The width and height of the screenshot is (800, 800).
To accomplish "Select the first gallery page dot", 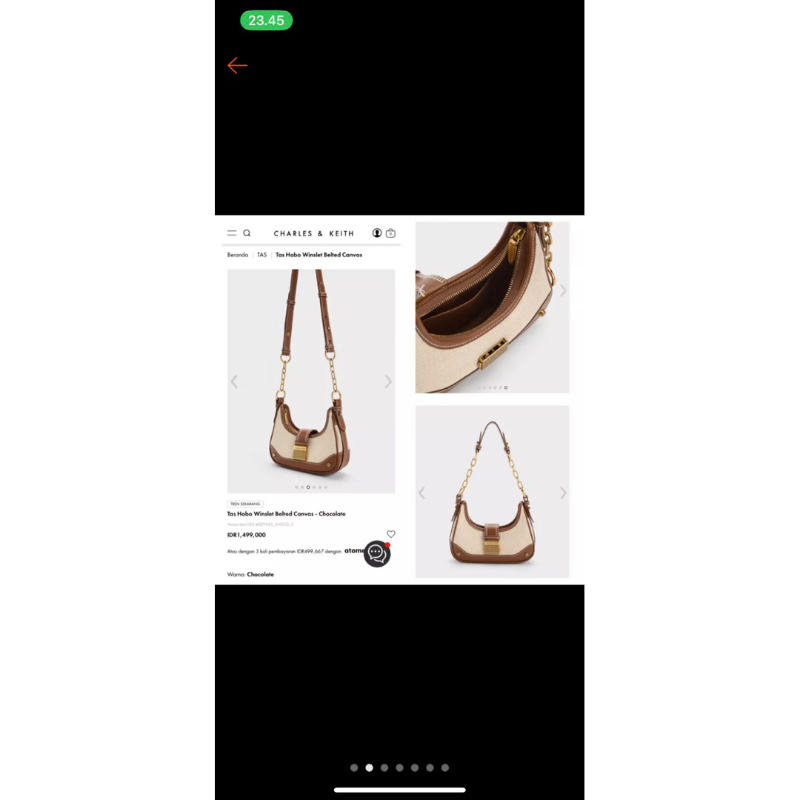I will [354, 768].
